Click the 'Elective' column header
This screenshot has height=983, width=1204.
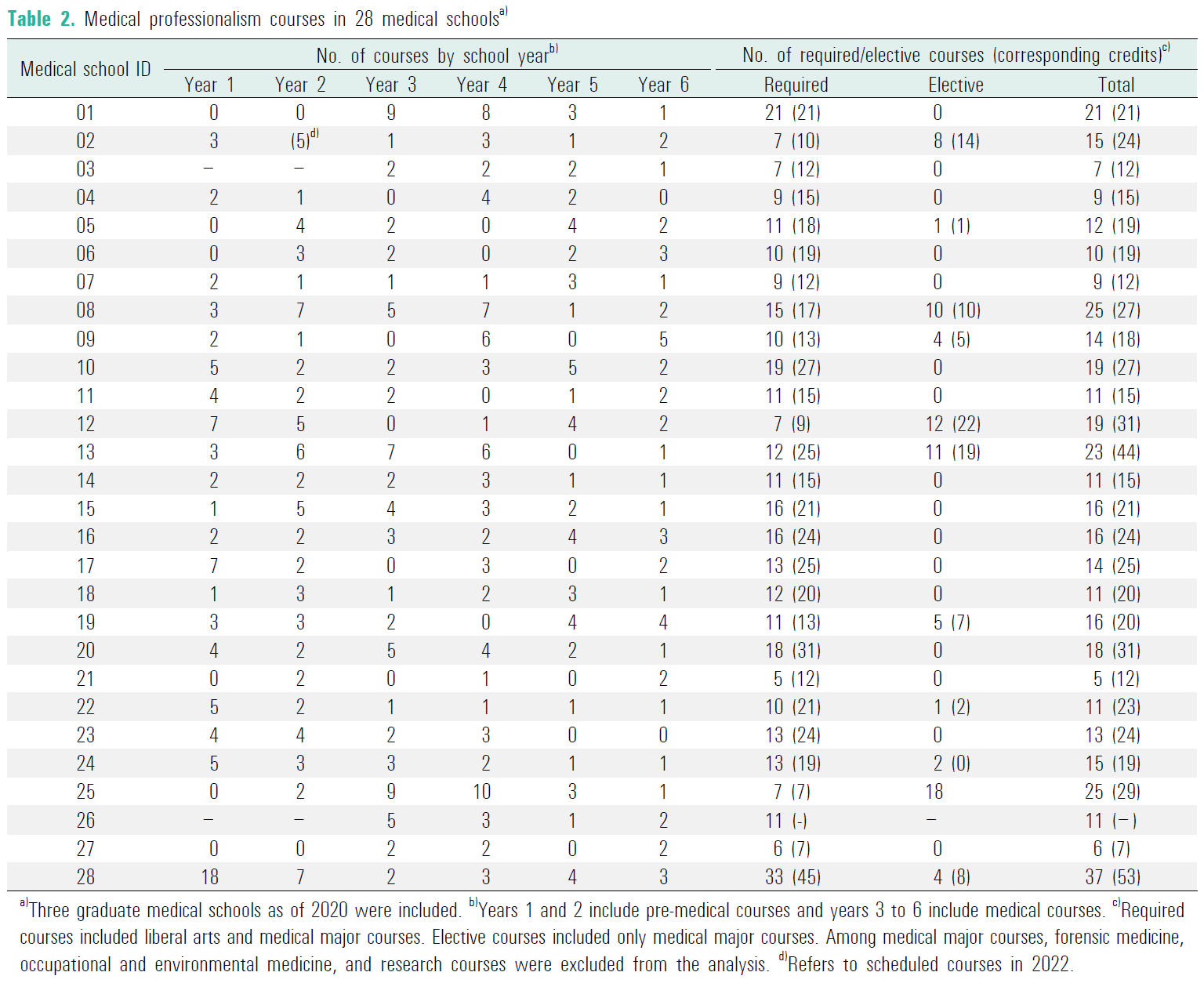[956, 85]
